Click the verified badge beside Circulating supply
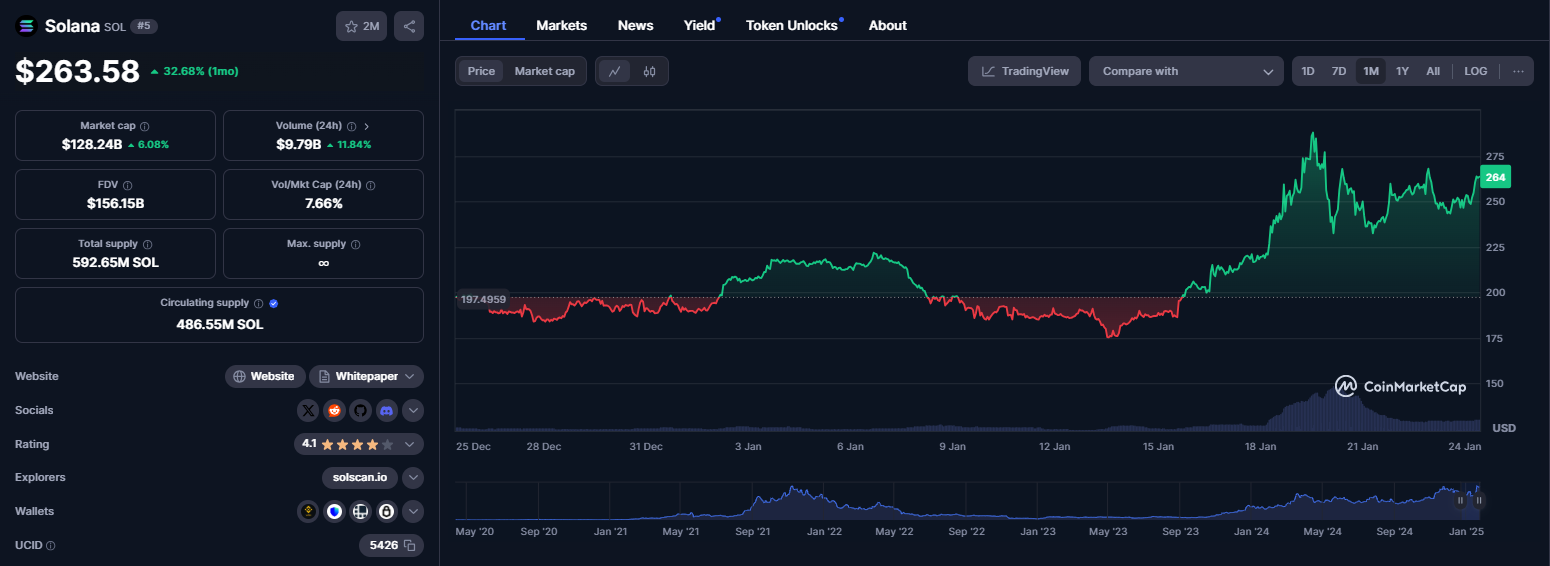Screen dimensions: 1550x566 click(273, 303)
